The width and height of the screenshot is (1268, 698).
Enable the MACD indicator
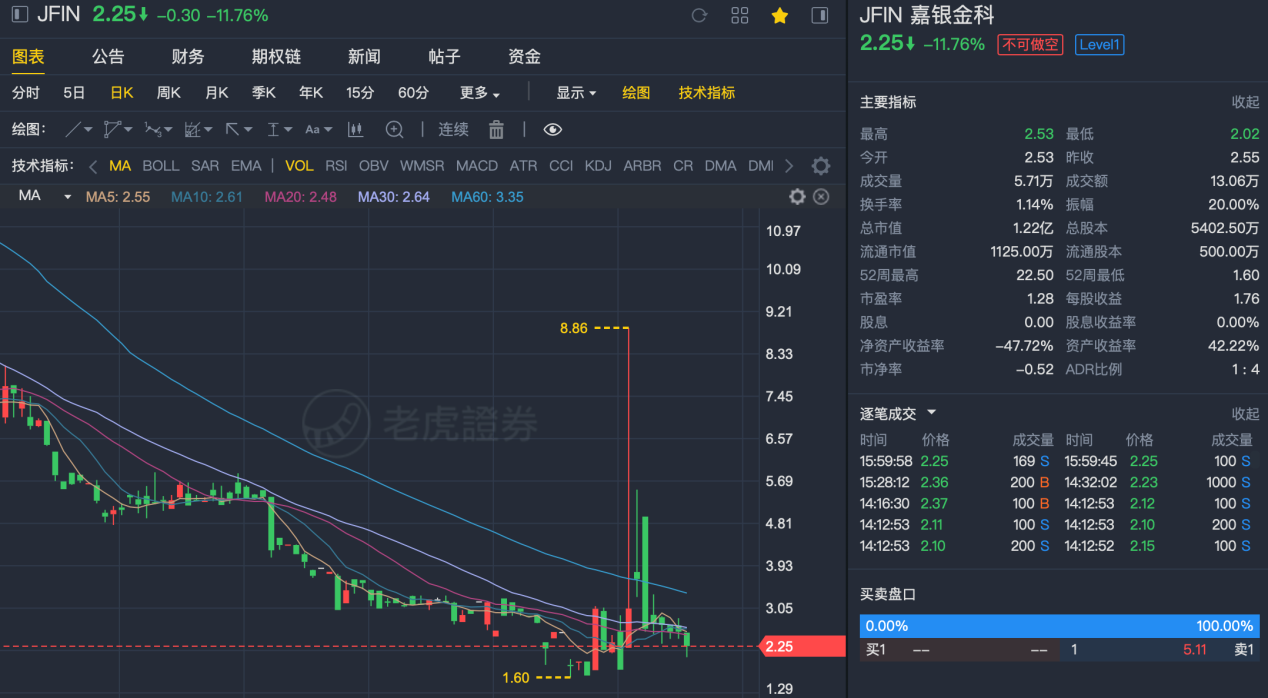[477, 166]
